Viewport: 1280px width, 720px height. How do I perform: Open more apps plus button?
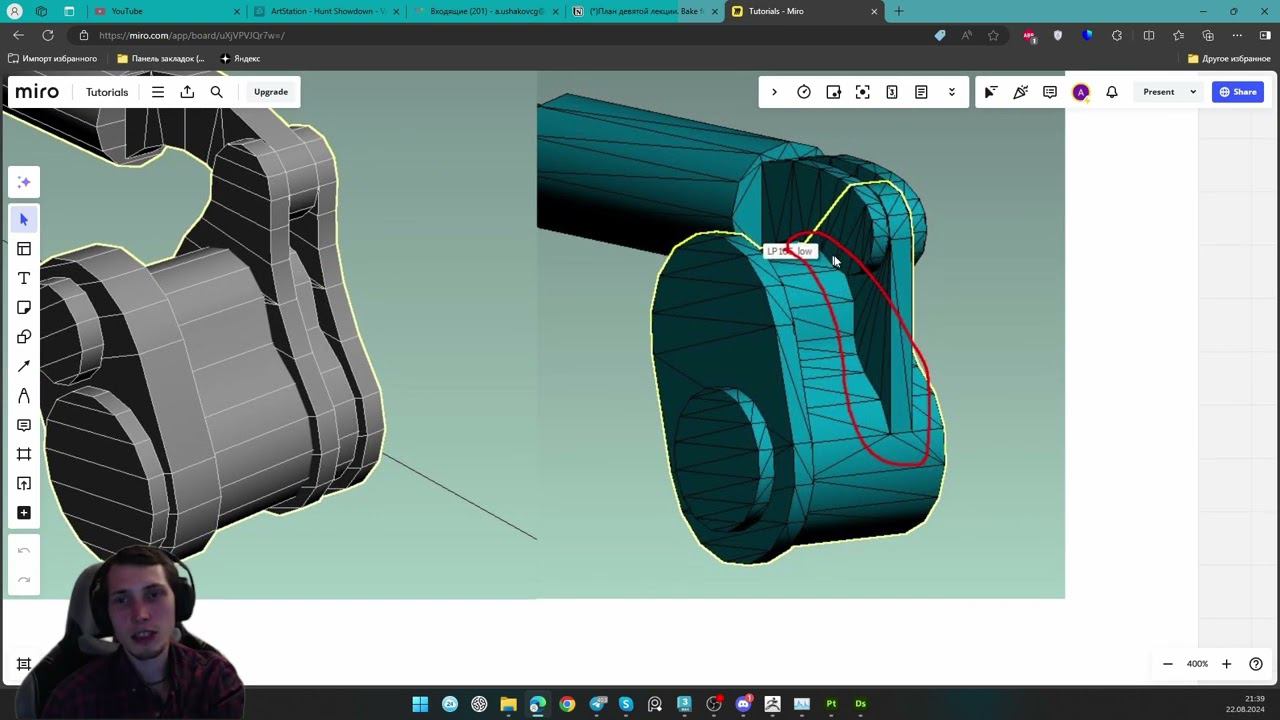pyautogui.click(x=24, y=513)
